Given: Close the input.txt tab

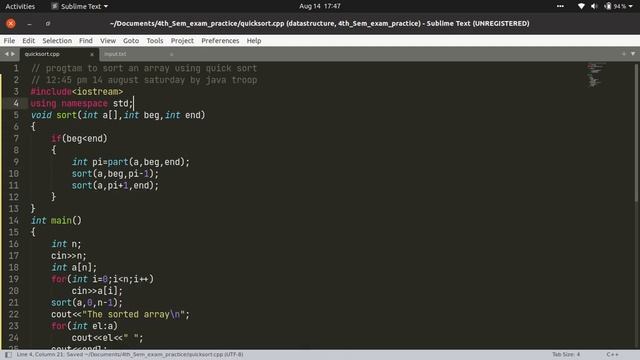Looking at the screenshot, I should click(x=171, y=54).
